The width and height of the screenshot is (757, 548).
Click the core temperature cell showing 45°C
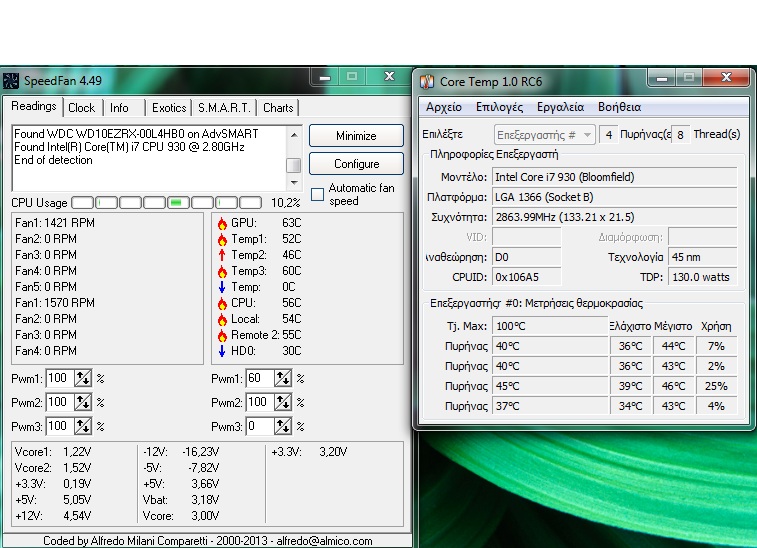pos(549,386)
